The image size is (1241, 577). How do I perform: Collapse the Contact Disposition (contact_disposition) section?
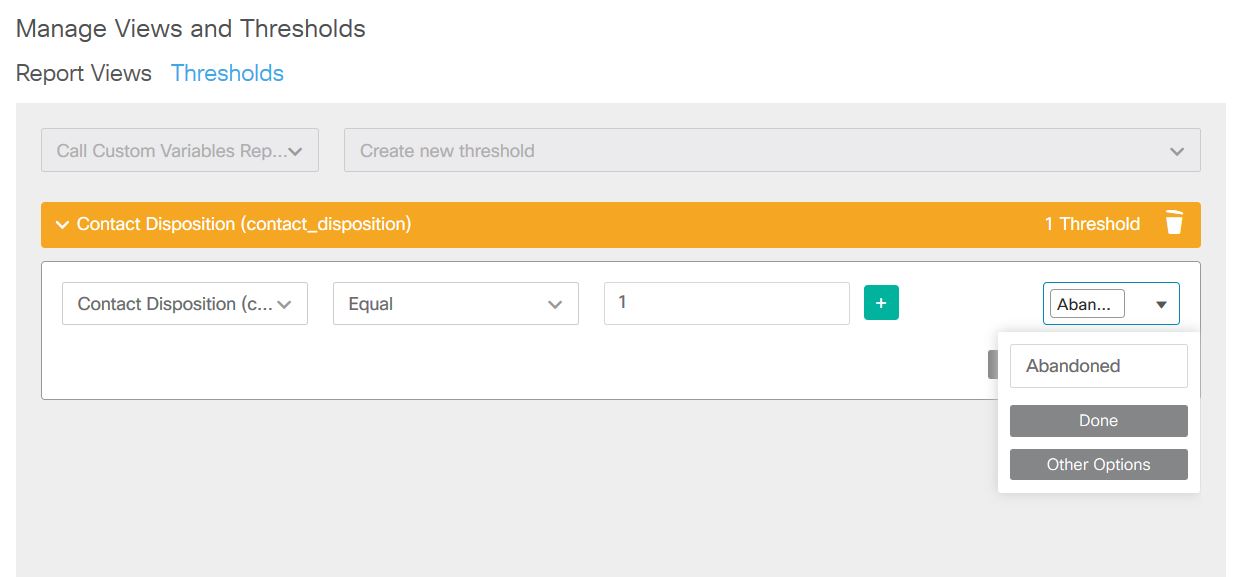click(61, 224)
